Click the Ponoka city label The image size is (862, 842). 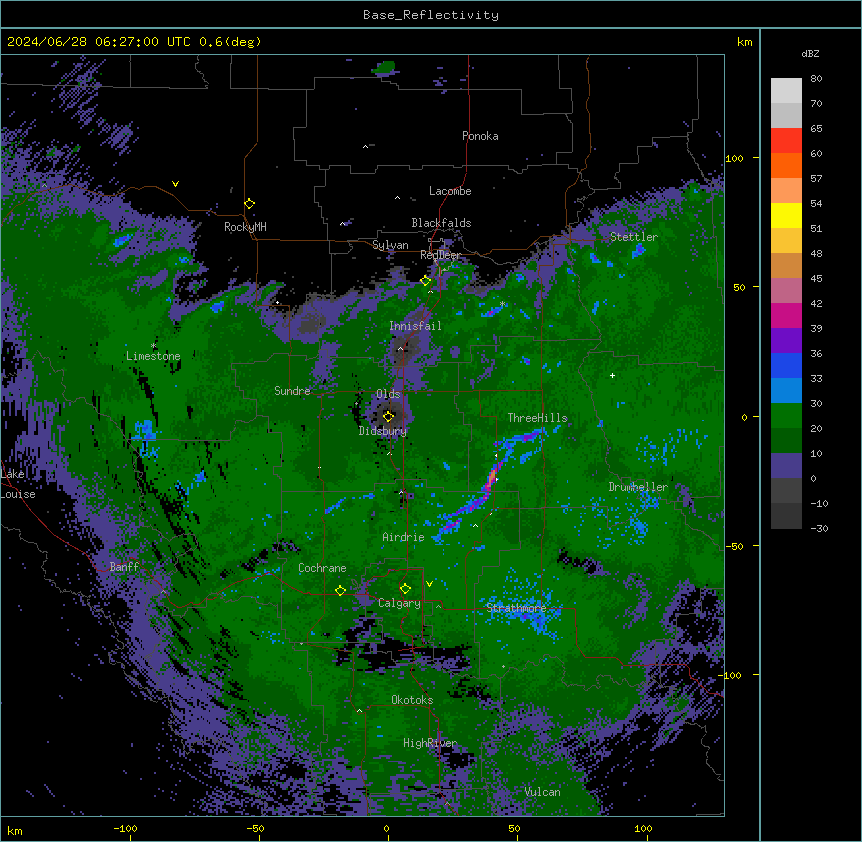480,136
